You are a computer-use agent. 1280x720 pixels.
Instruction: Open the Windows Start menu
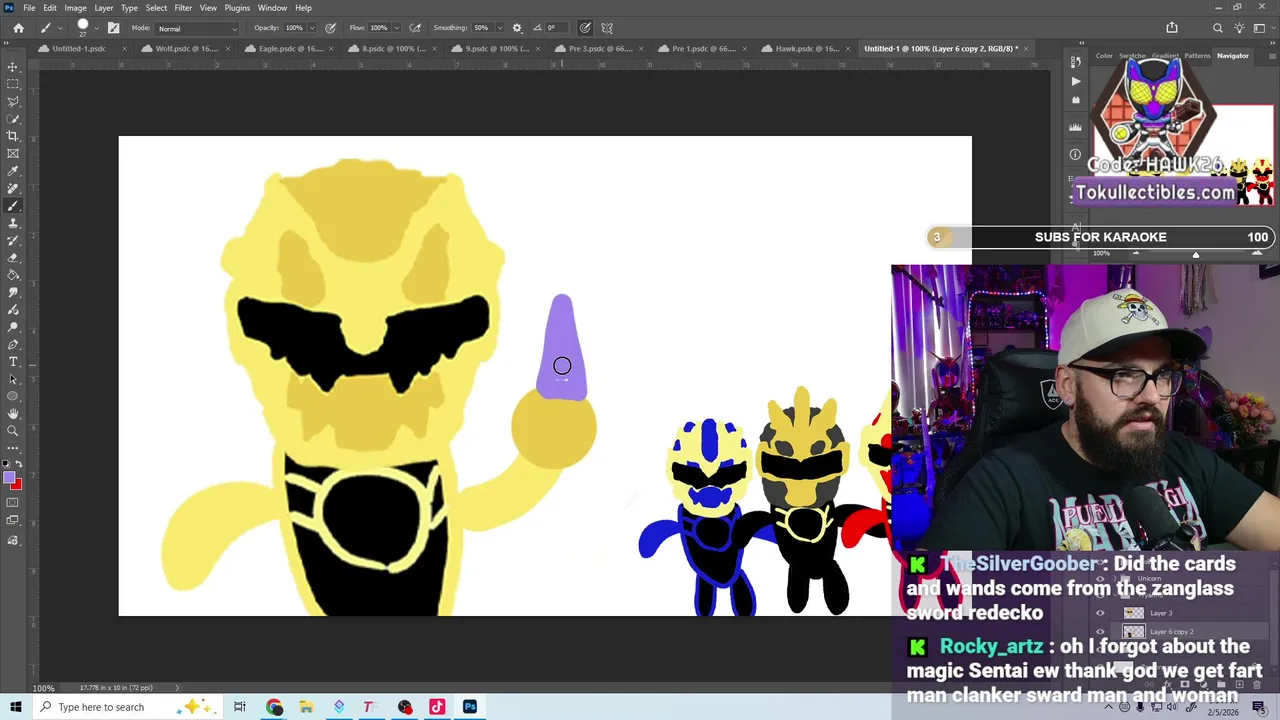15,707
